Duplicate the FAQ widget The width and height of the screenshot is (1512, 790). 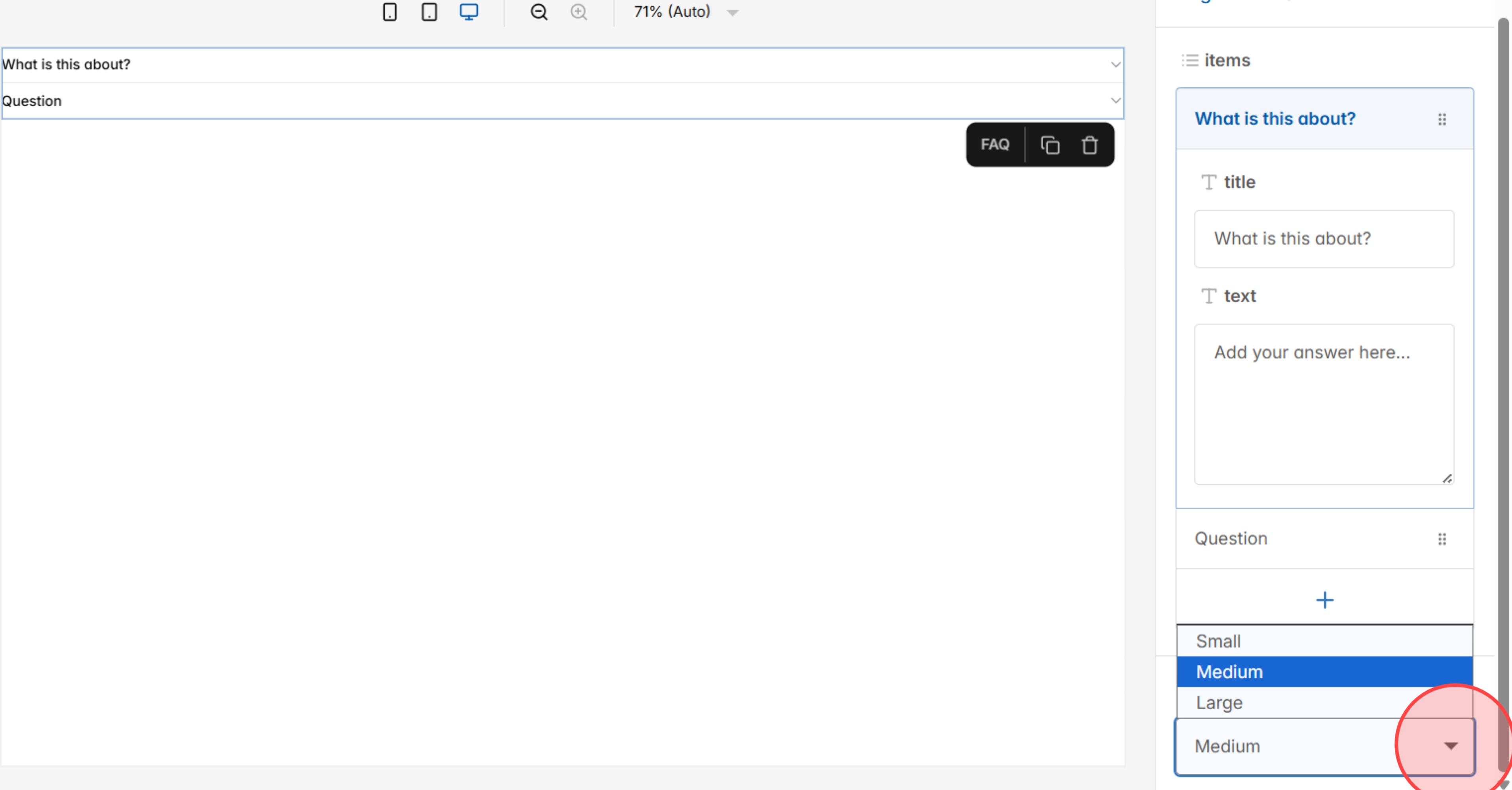[1049, 145]
